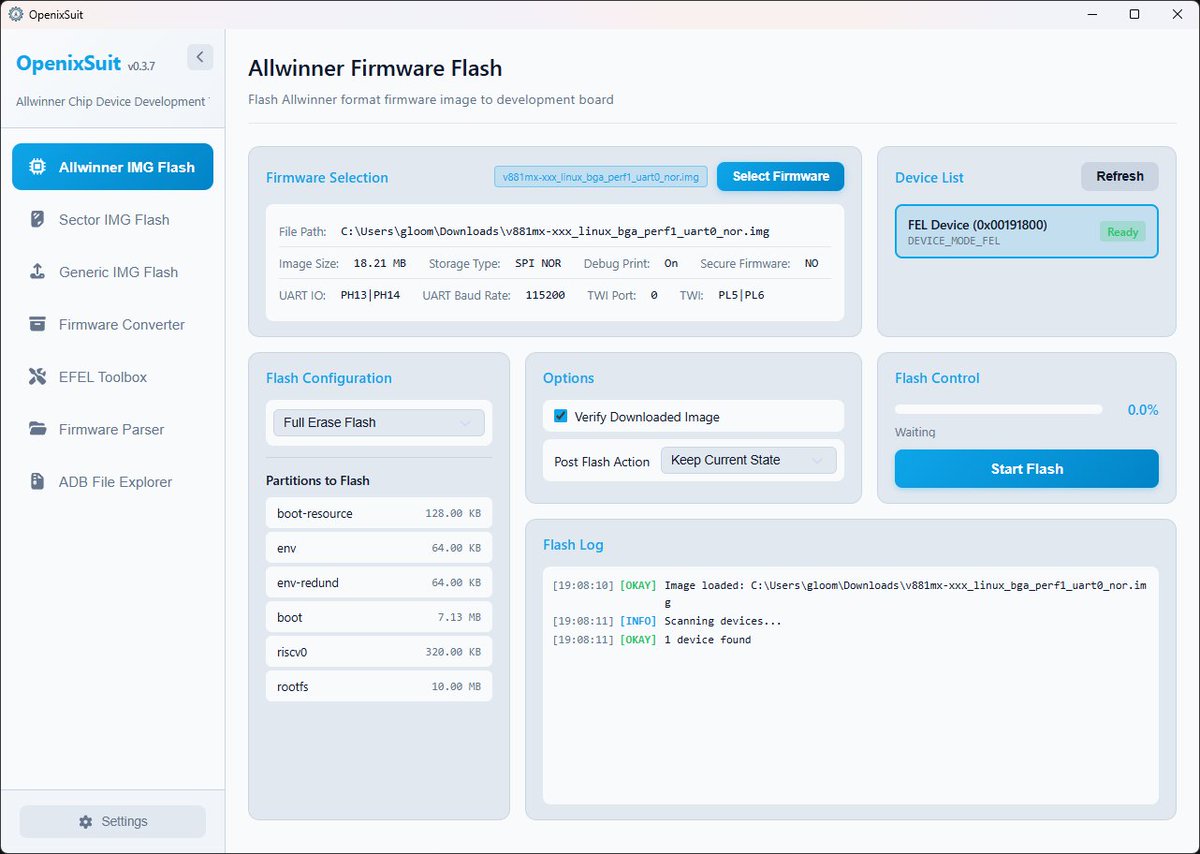Viewport: 1200px width, 854px height.
Task: Click the boot-resource partition row
Action: [378, 513]
